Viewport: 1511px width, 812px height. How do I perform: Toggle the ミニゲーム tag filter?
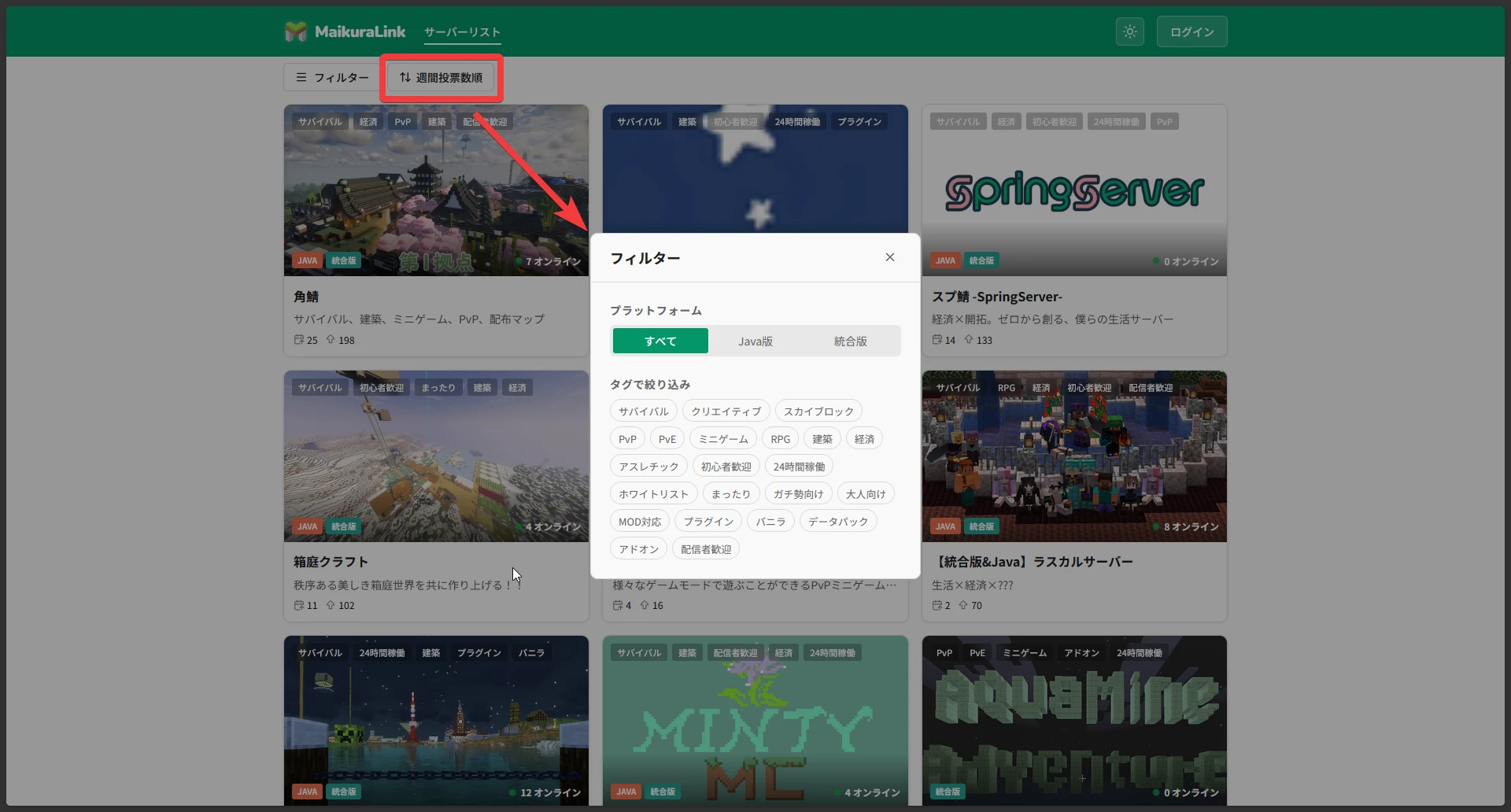coord(722,438)
